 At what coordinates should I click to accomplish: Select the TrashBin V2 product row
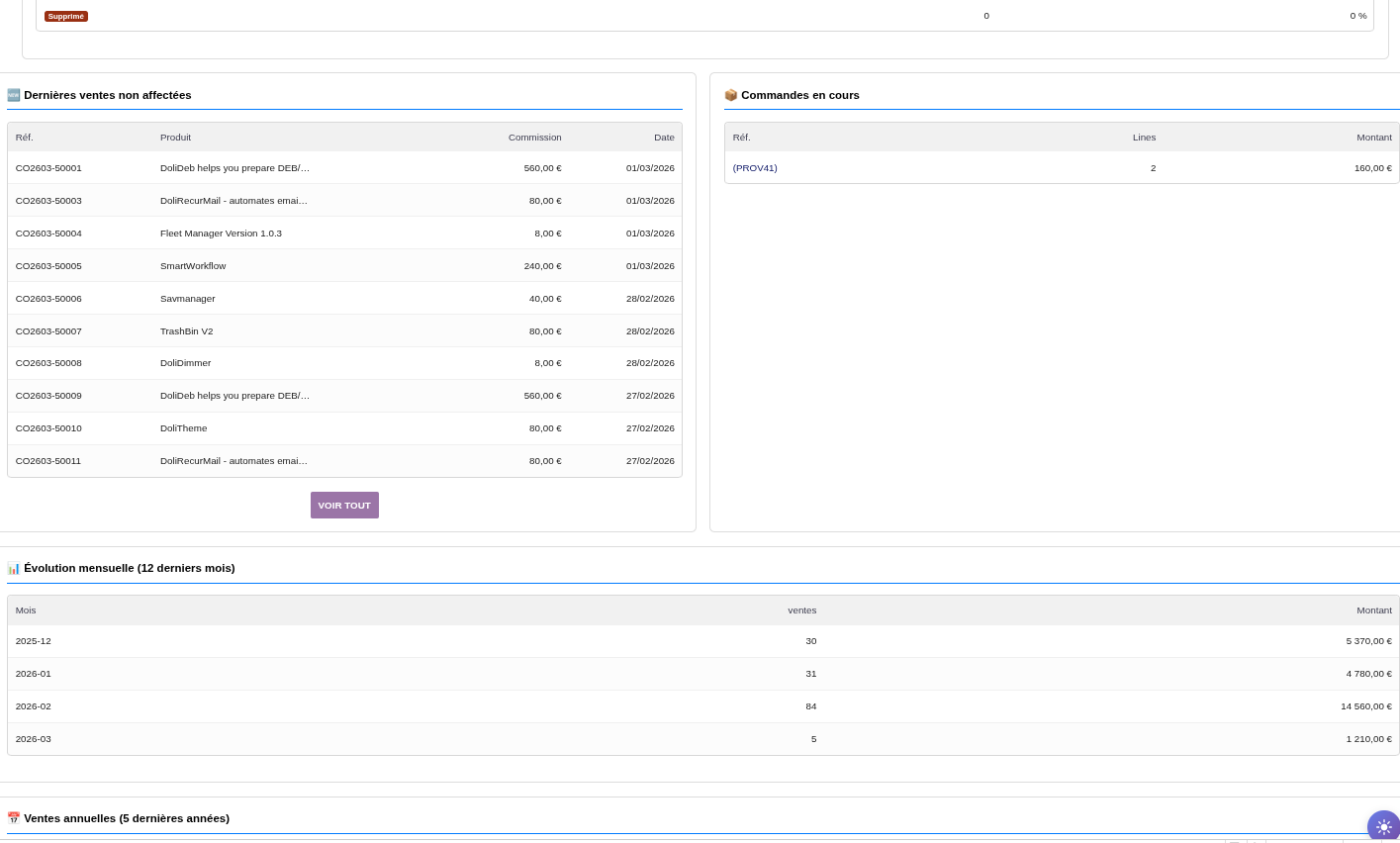coord(186,331)
